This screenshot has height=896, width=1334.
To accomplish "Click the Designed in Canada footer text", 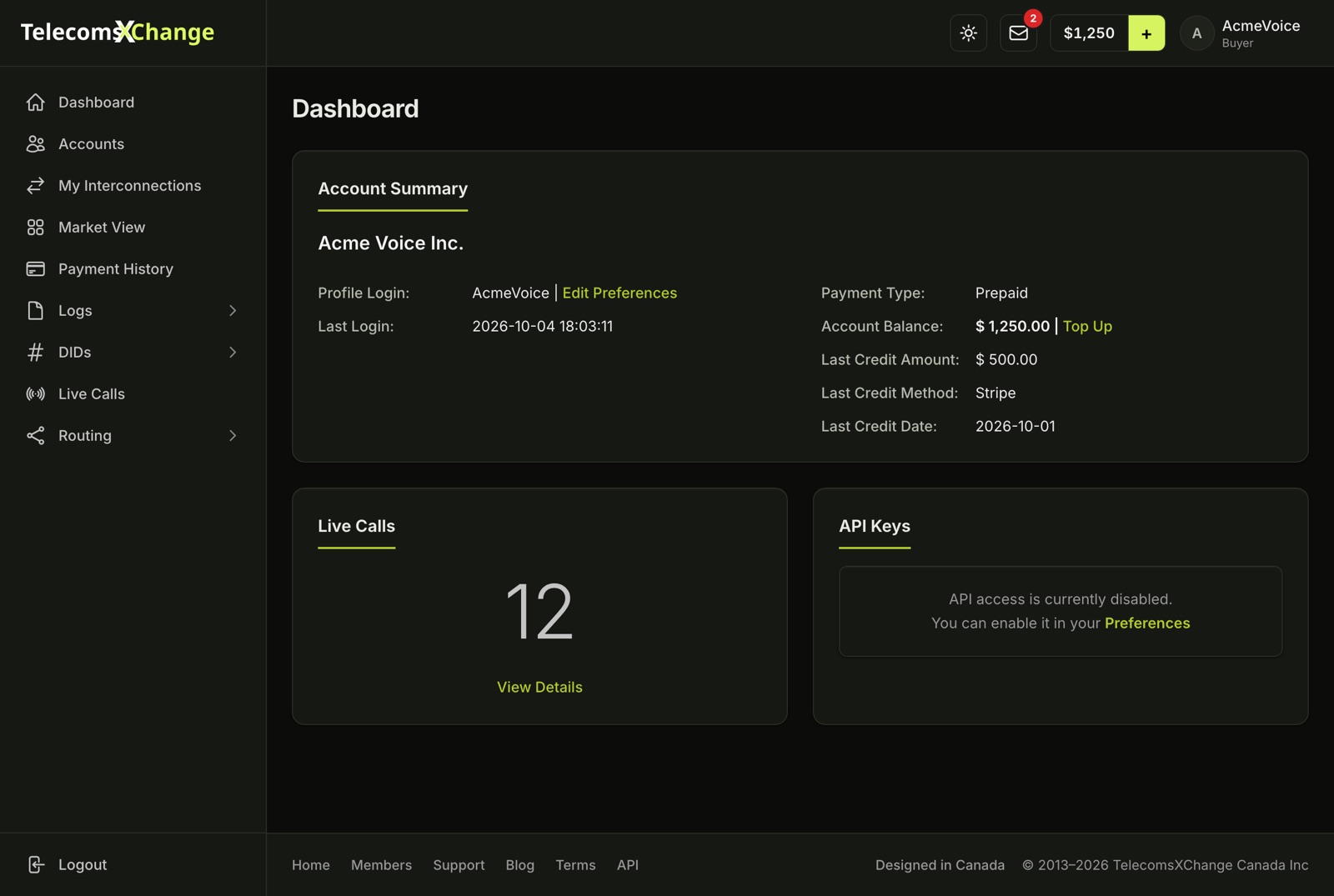I will (x=940, y=865).
